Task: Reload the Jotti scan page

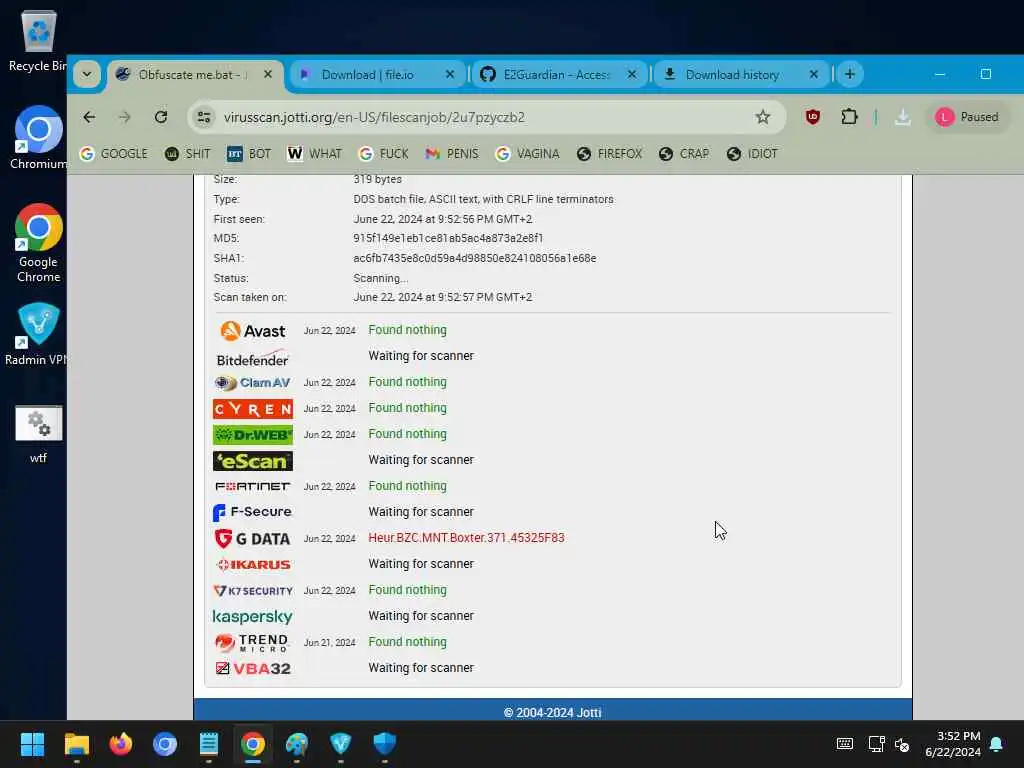Action: 161,117
